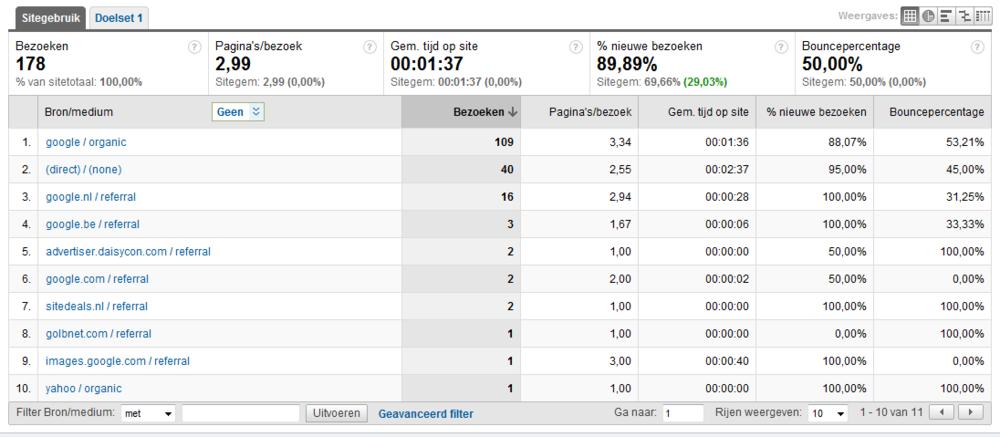
Task: Open google / organic source link
Action: 86,142
